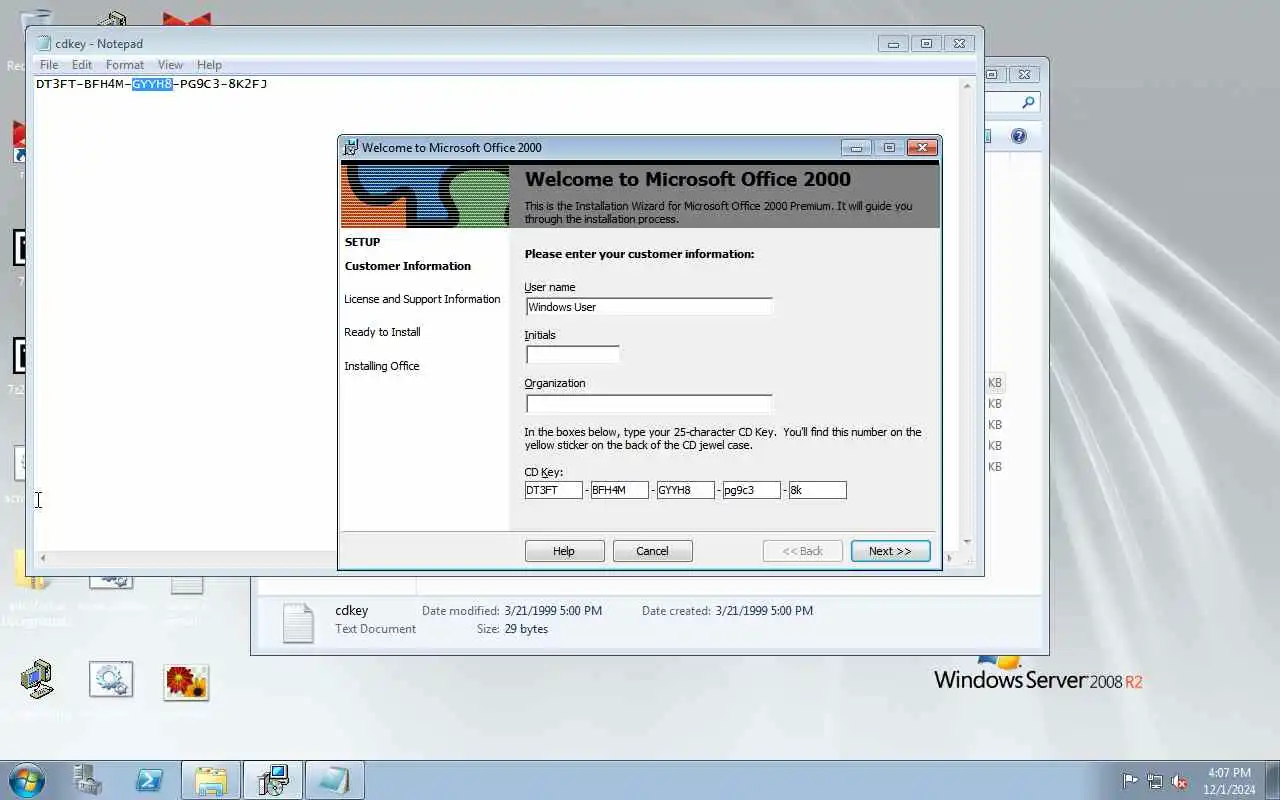Select the fifth CD Key box containing 8k
This screenshot has height=800, width=1280.
coord(818,490)
